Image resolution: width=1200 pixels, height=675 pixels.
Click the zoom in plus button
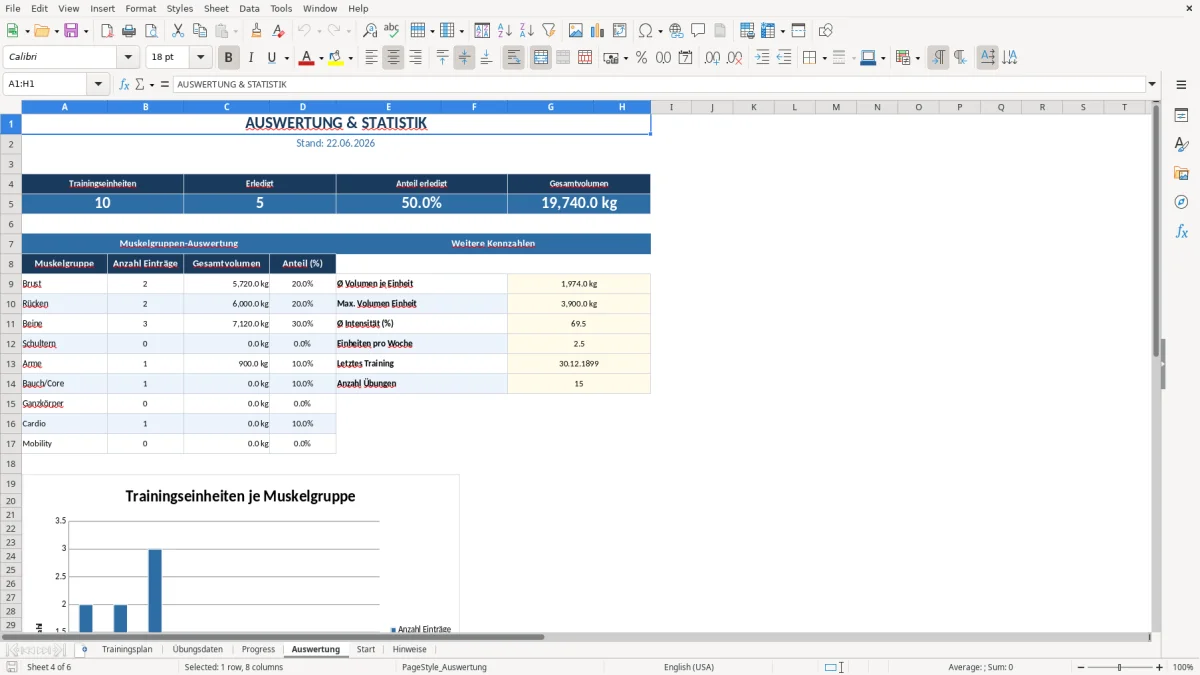click(x=1160, y=667)
